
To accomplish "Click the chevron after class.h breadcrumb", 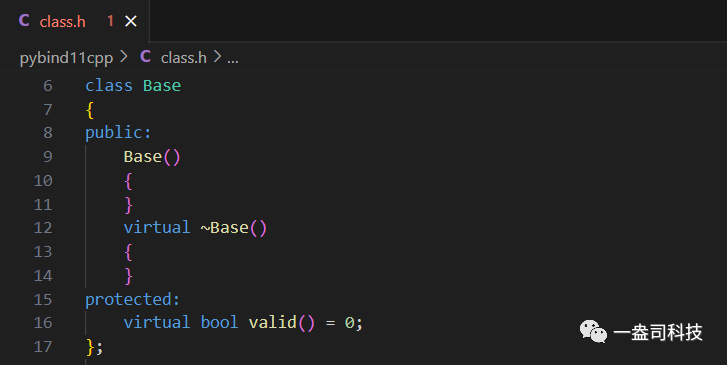I will point(217,57).
